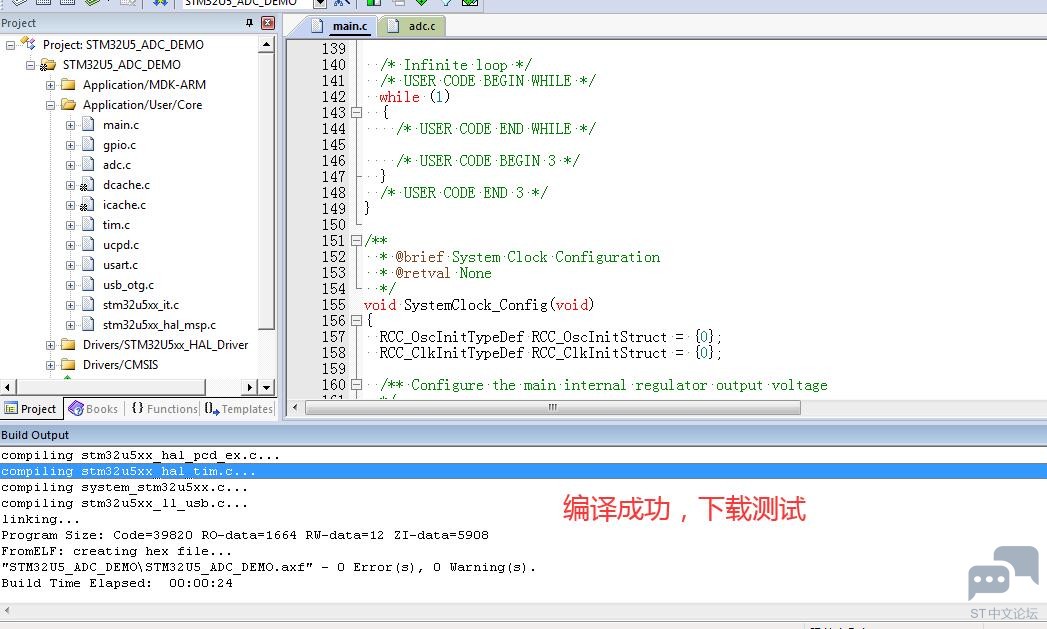Click the dcache.c file icon

point(87,184)
